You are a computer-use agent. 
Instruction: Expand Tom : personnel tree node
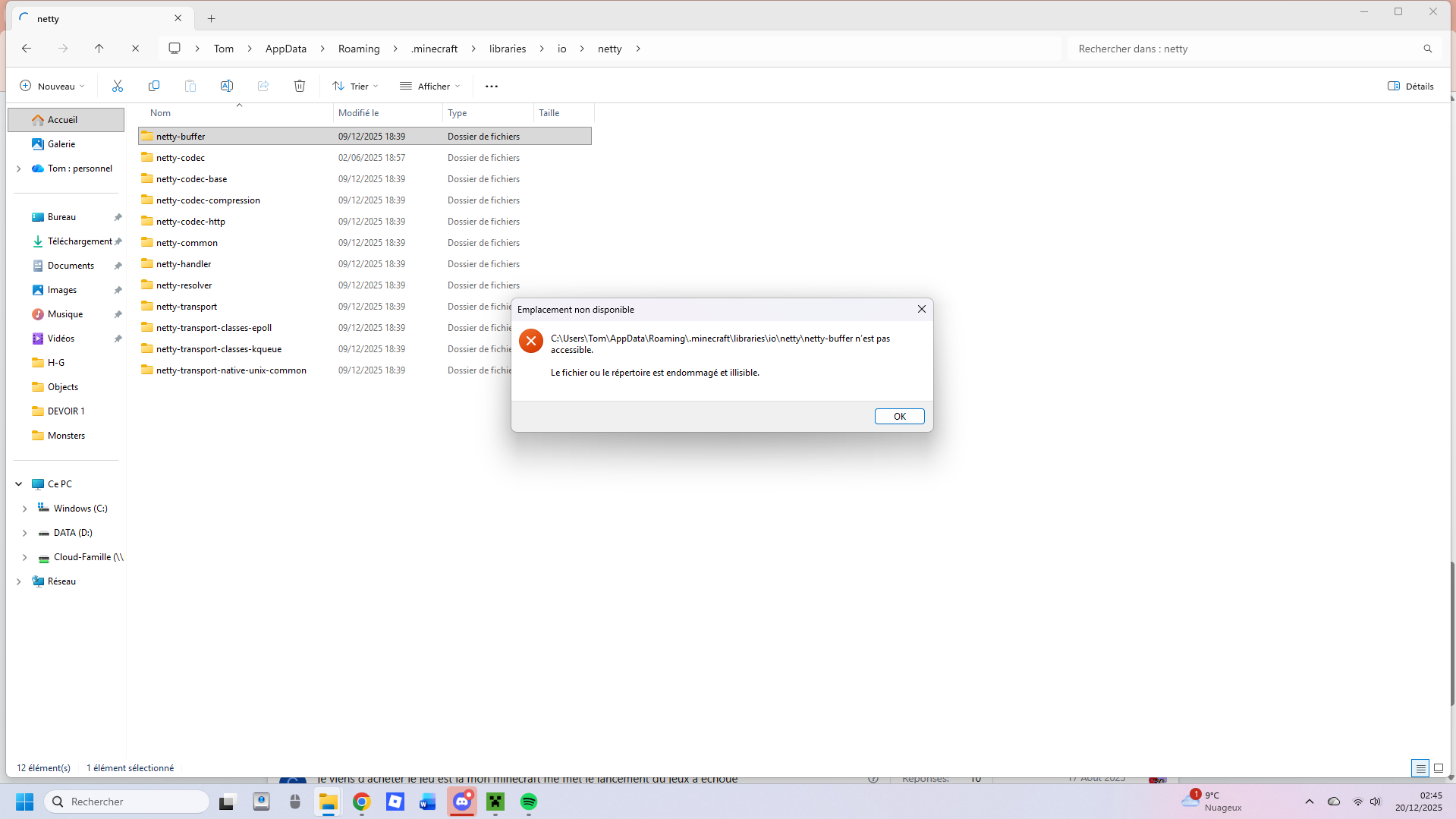pyautogui.click(x=19, y=169)
